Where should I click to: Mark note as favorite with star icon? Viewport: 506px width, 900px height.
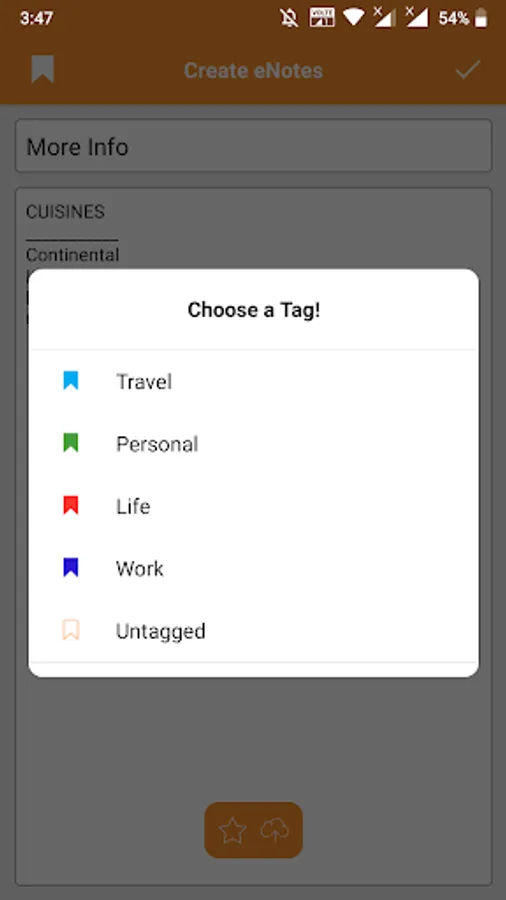[232, 831]
